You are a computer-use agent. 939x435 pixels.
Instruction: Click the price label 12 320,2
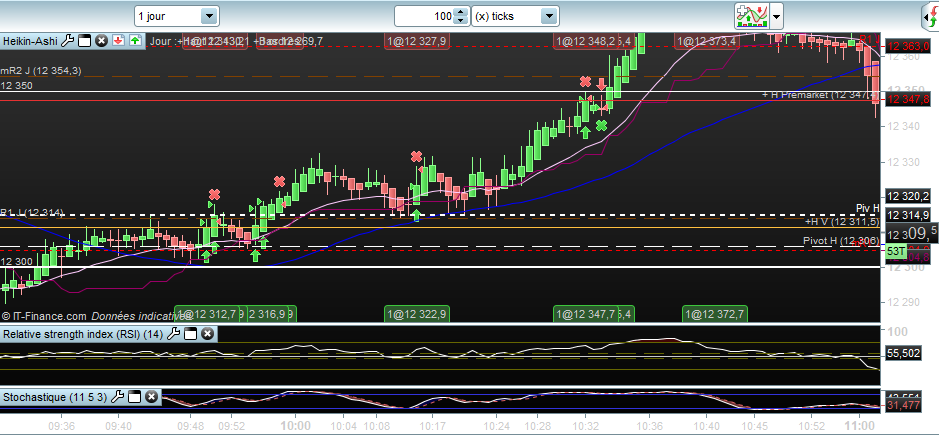tap(908, 196)
